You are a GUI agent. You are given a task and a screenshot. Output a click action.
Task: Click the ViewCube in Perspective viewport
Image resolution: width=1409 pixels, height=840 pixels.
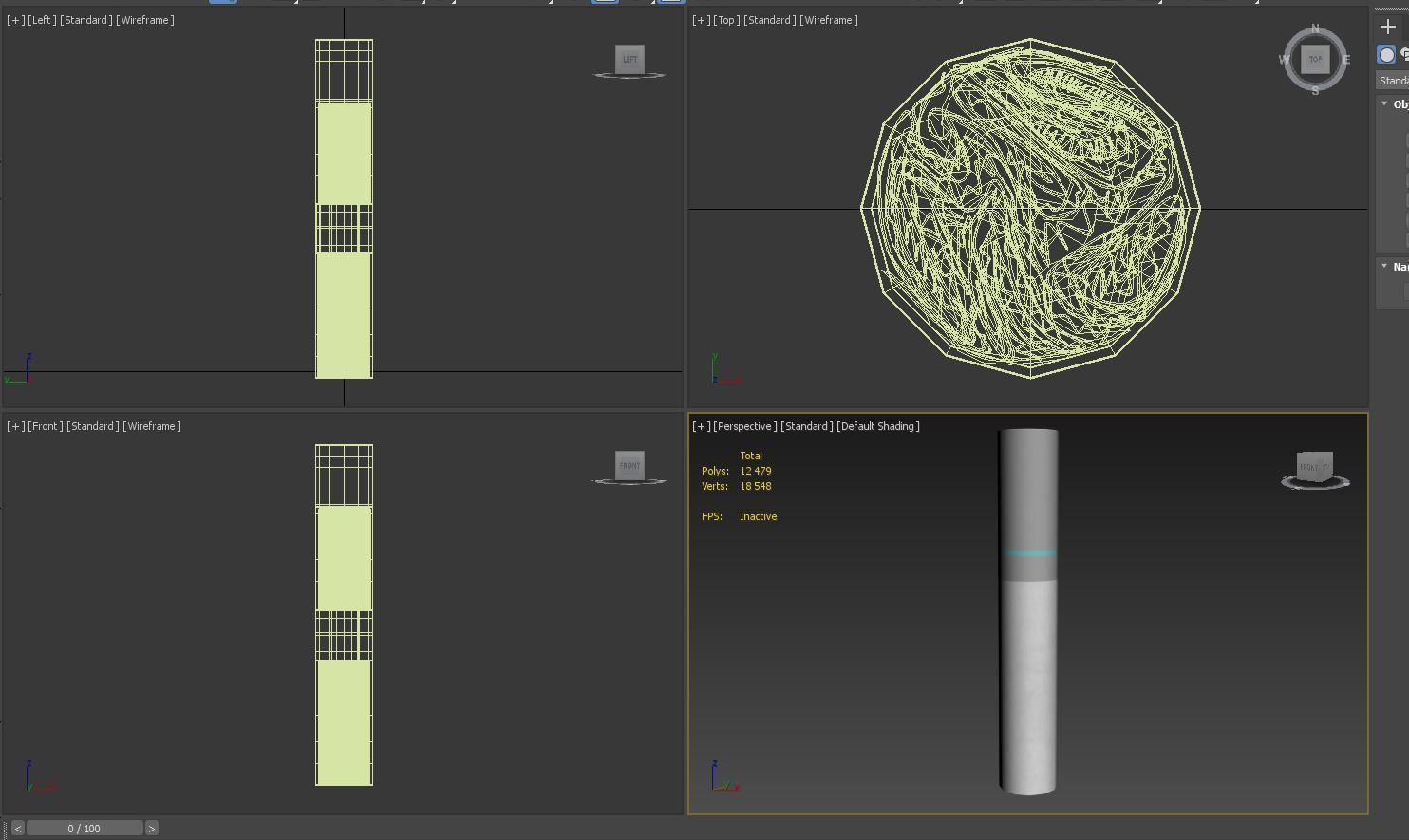[x=1315, y=467]
